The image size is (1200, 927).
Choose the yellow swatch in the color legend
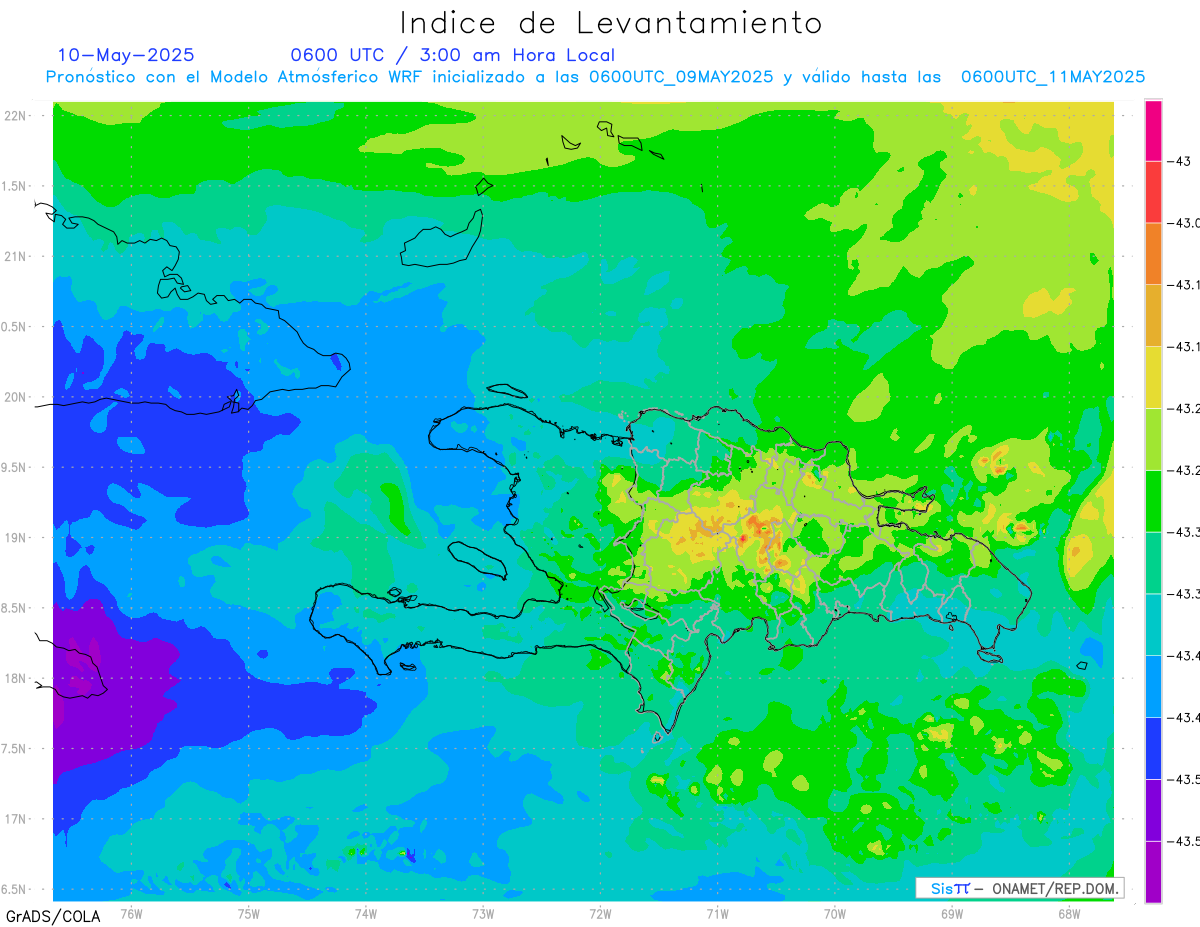click(x=1153, y=378)
